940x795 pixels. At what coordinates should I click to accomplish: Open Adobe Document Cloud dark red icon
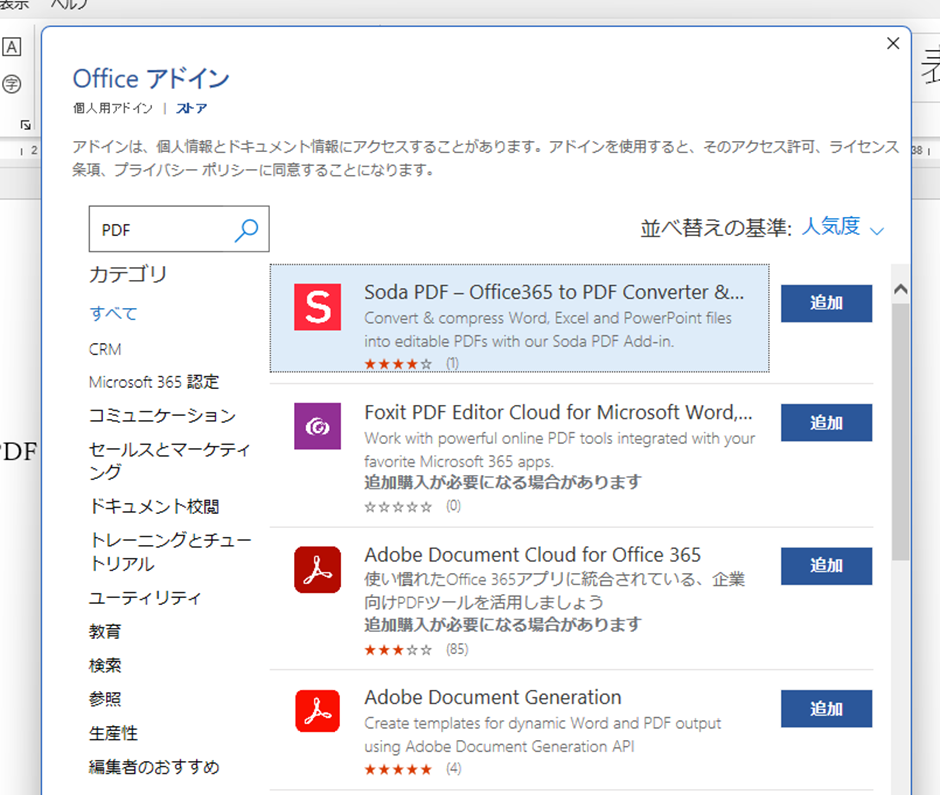(317, 570)
